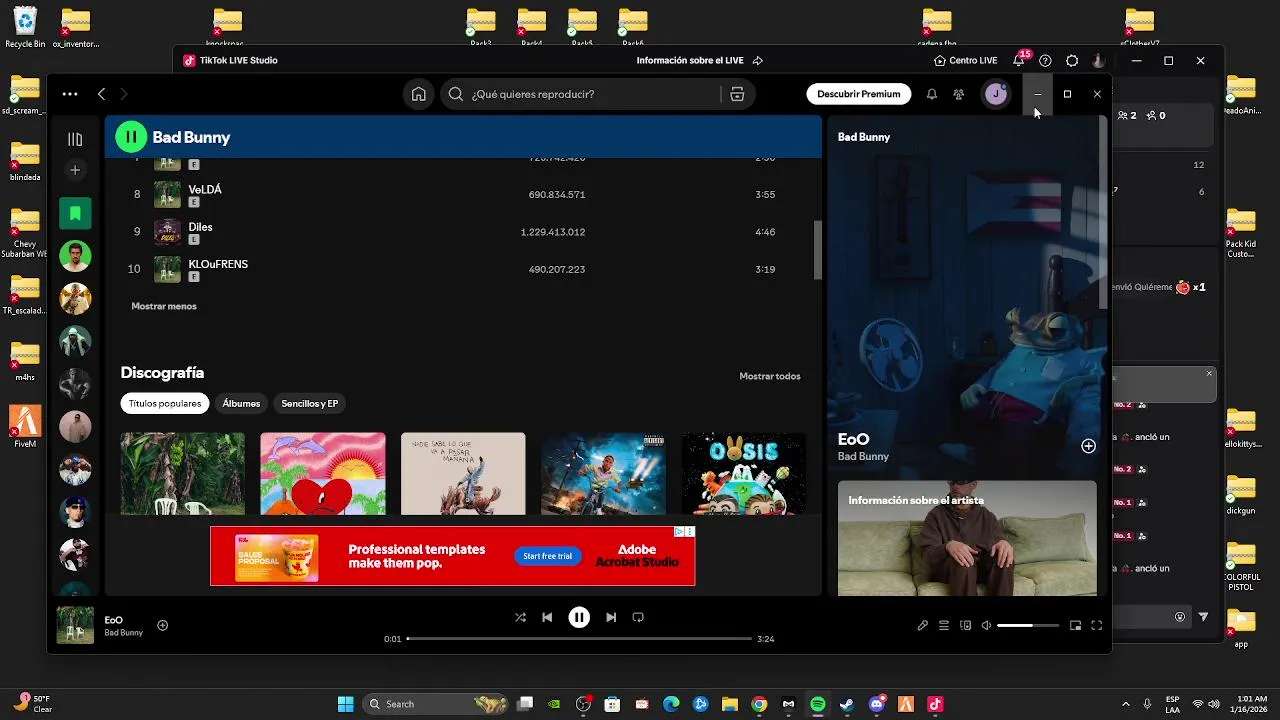Show hidden system tray icons chevron

[x=1126, y=704]
